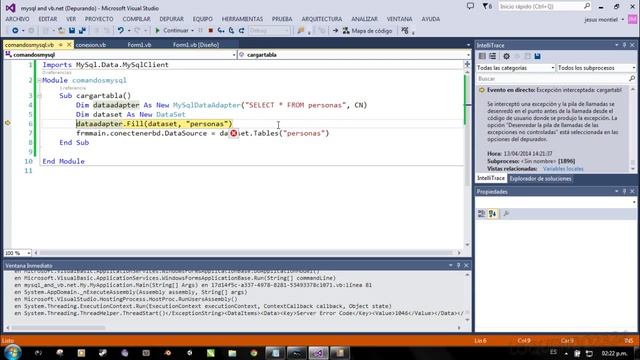Stop debugging with the red square icon
The height and width of the screenshot is (360, 640).
point(211,31)
